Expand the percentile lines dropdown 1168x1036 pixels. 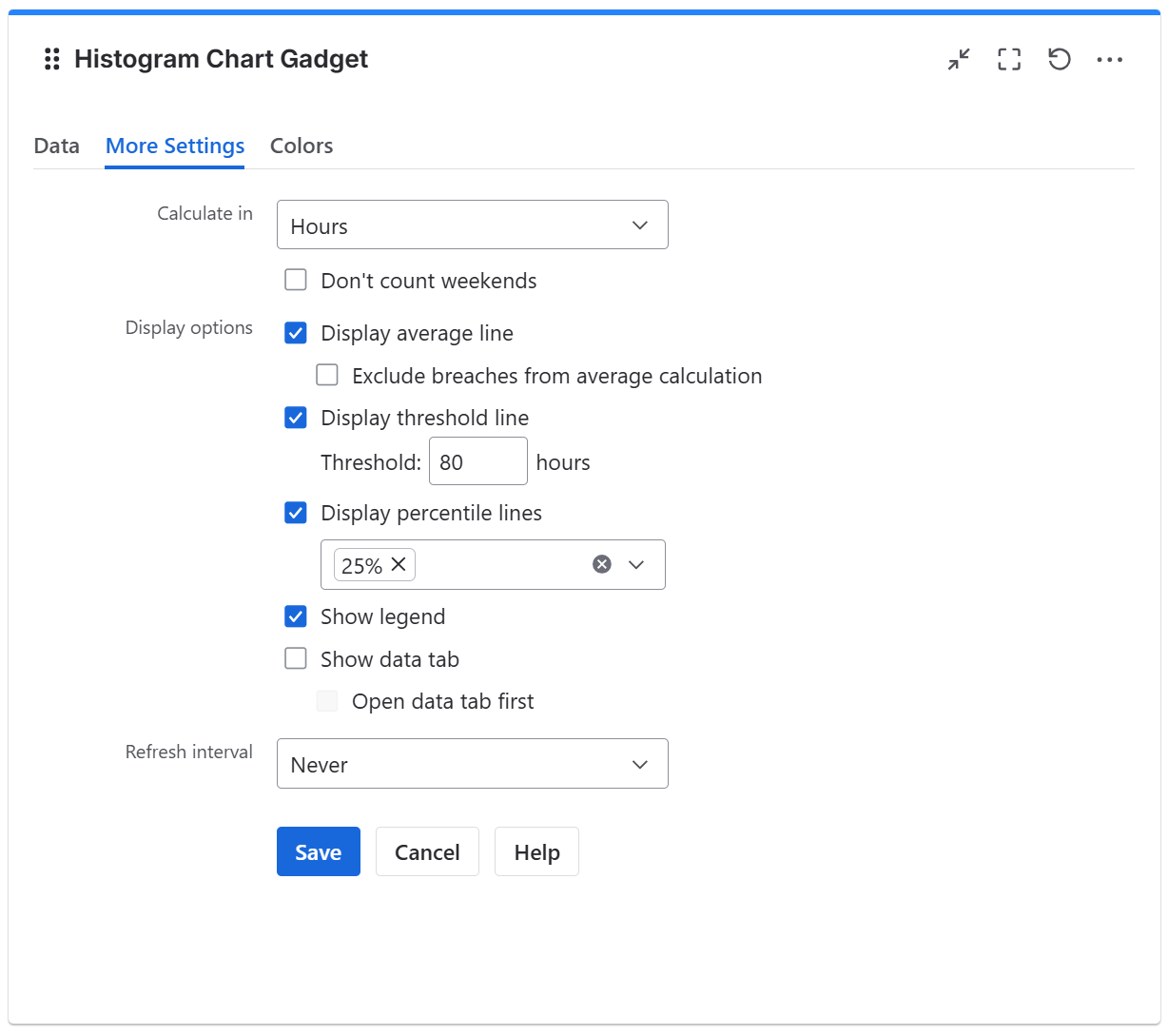tap(637, 564)
